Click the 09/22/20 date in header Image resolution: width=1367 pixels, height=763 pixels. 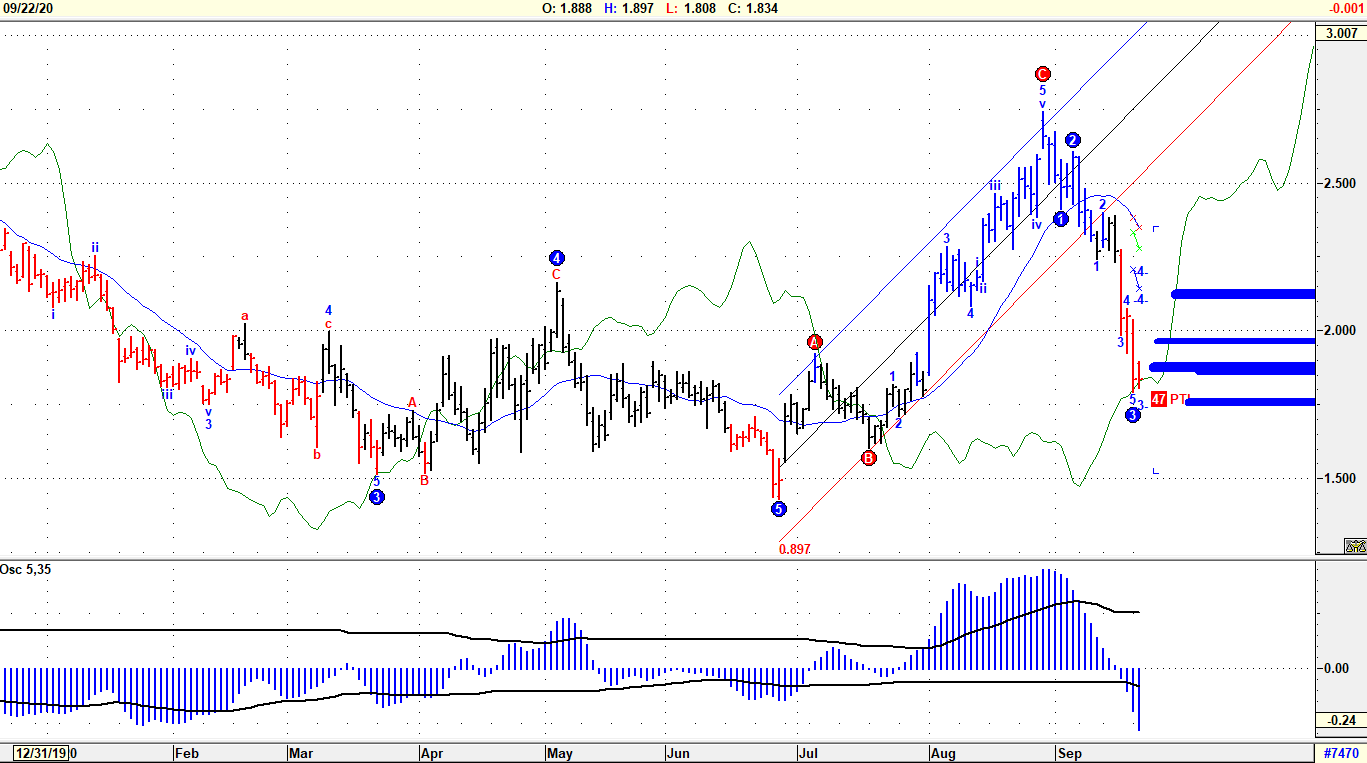click(x=27, y=8)
